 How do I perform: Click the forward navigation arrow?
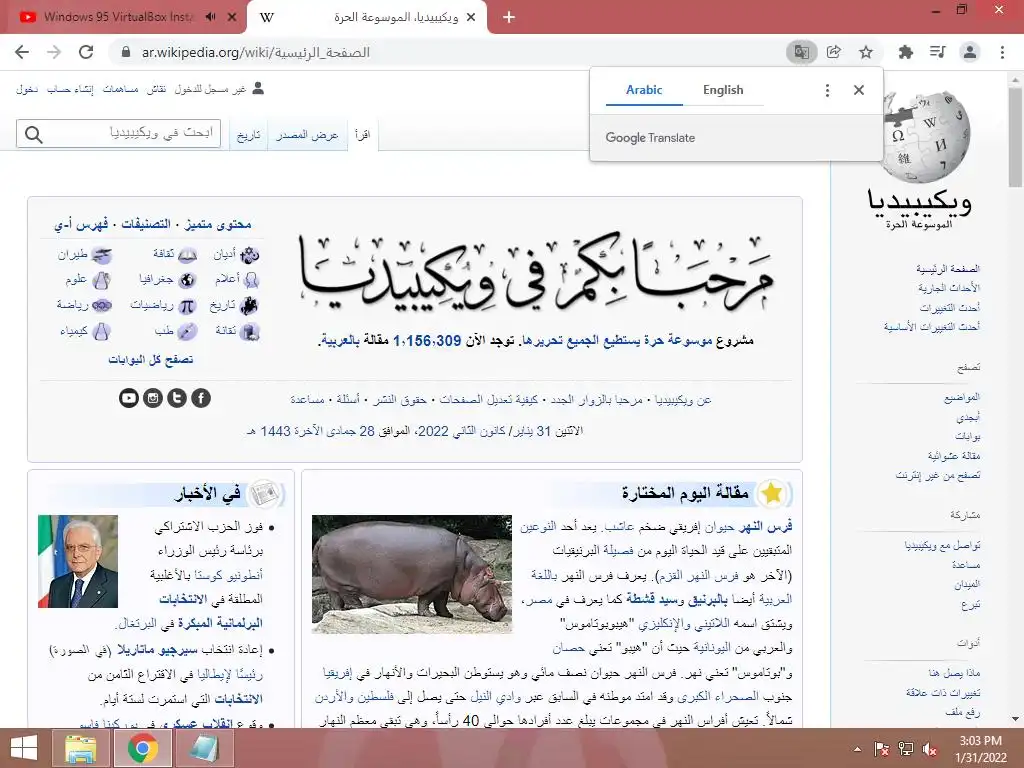tap(54, 52)
